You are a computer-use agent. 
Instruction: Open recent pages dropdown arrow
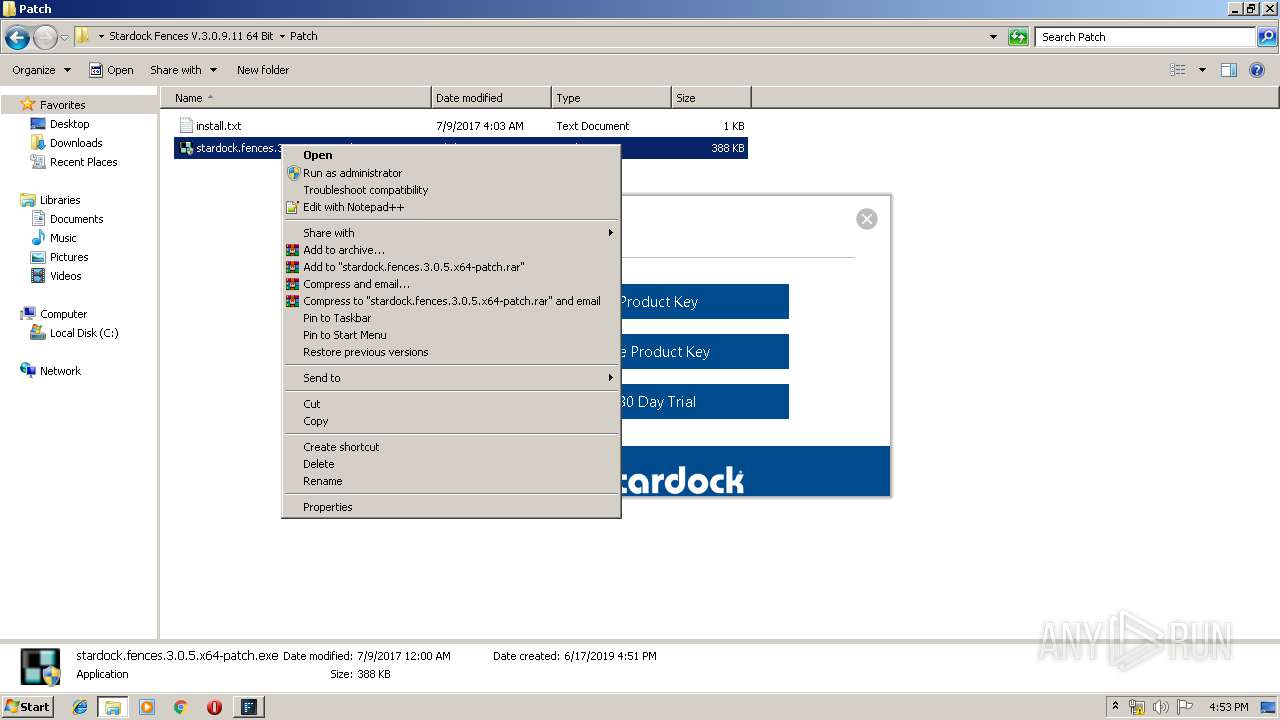pos(65,38)
